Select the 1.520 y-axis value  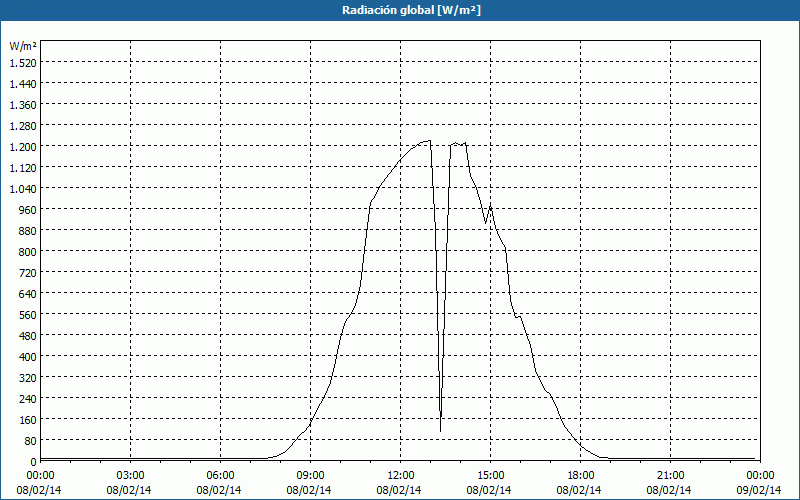23,62
